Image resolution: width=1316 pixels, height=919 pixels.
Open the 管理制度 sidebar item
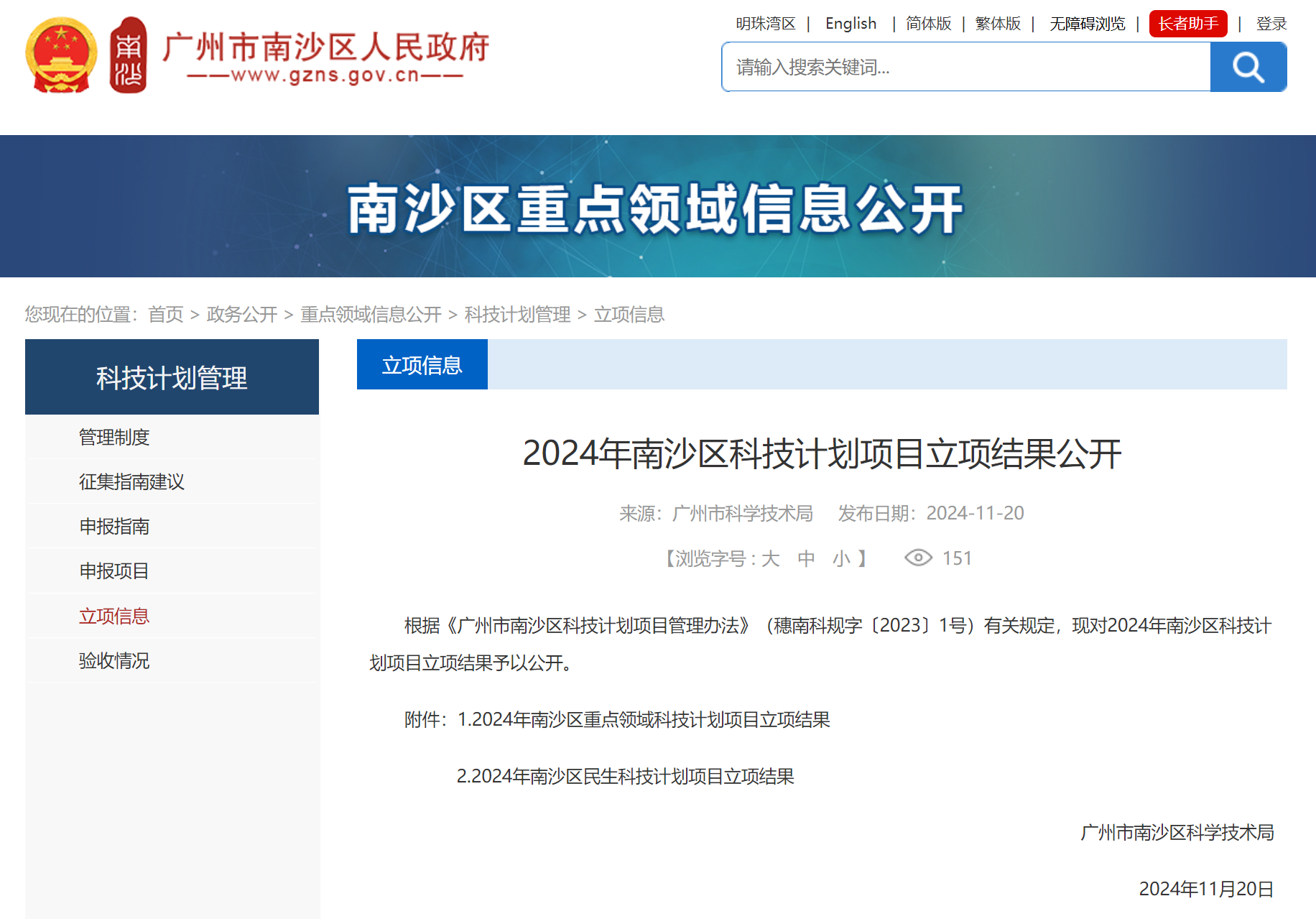click(114, 437)
